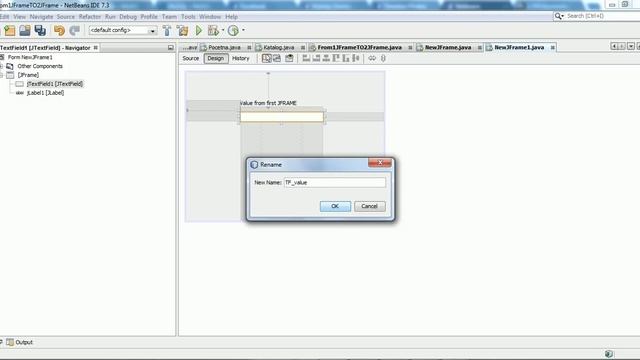Image resolution: width=640 pixels, height=360 pixels.
Task: Show opened documents list dropdown
Action: pyautogui.click(x=631, y=47)
